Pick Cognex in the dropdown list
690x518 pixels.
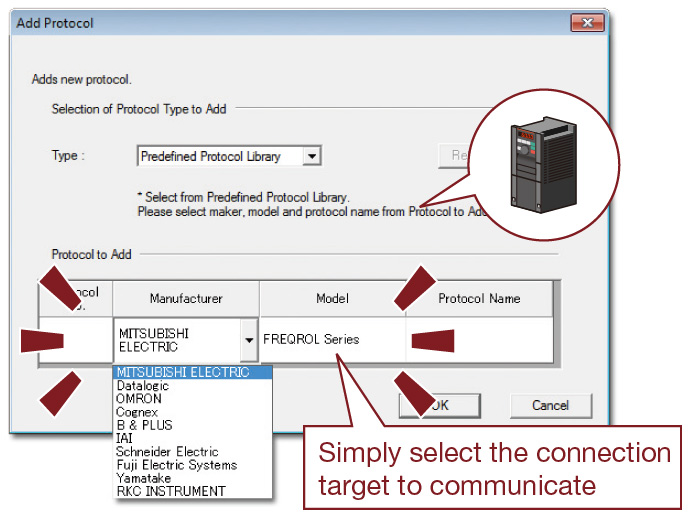coord(137,412)
